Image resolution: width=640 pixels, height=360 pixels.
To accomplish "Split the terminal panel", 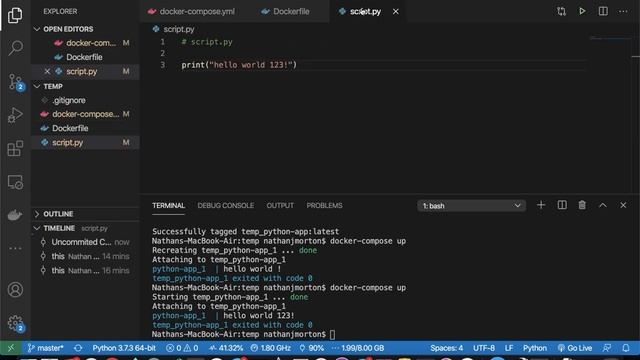I will coord(562,205).
